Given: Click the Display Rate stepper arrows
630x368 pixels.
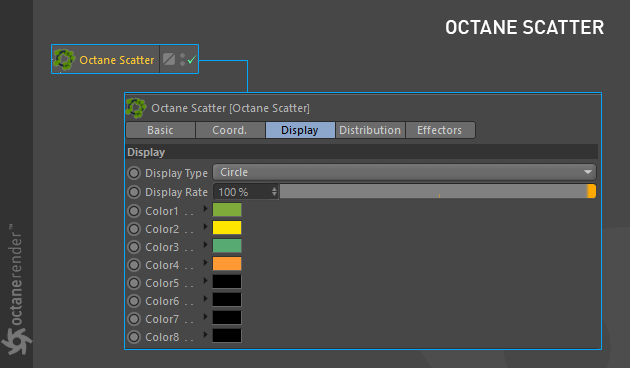Looking at the screenshot, I should tap(274, 192).
